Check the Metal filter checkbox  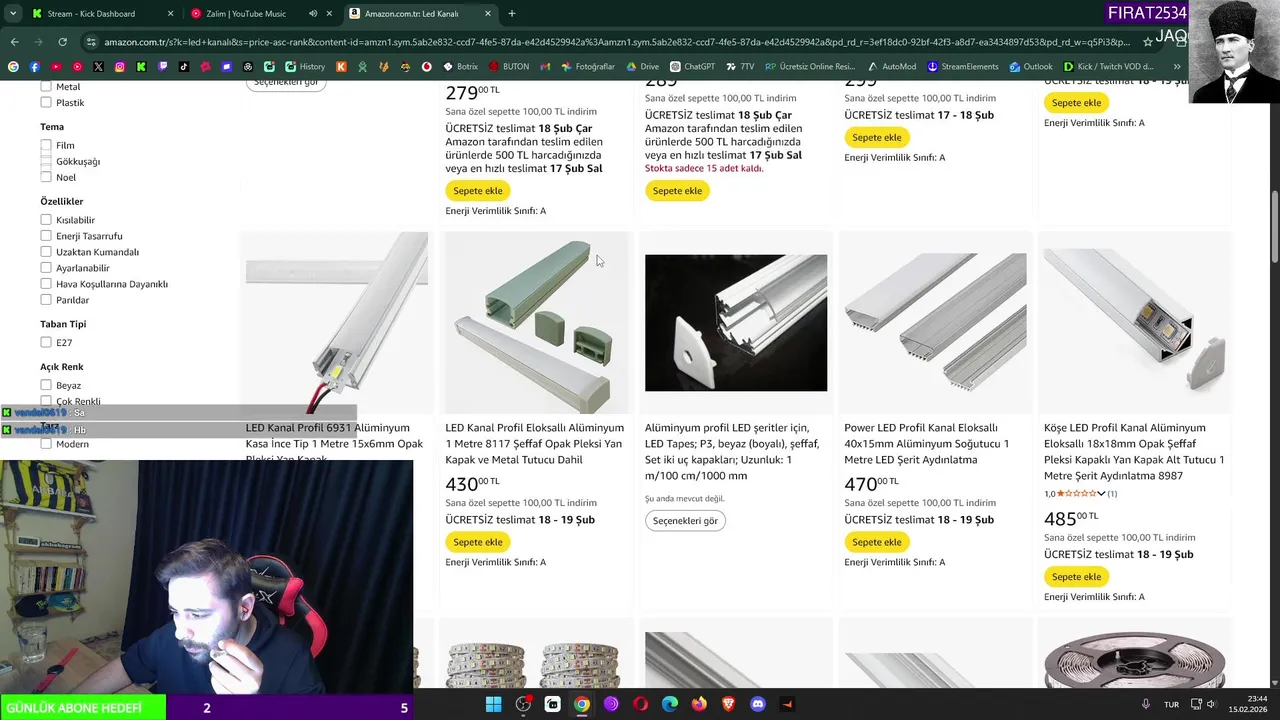tap(46, 87)
